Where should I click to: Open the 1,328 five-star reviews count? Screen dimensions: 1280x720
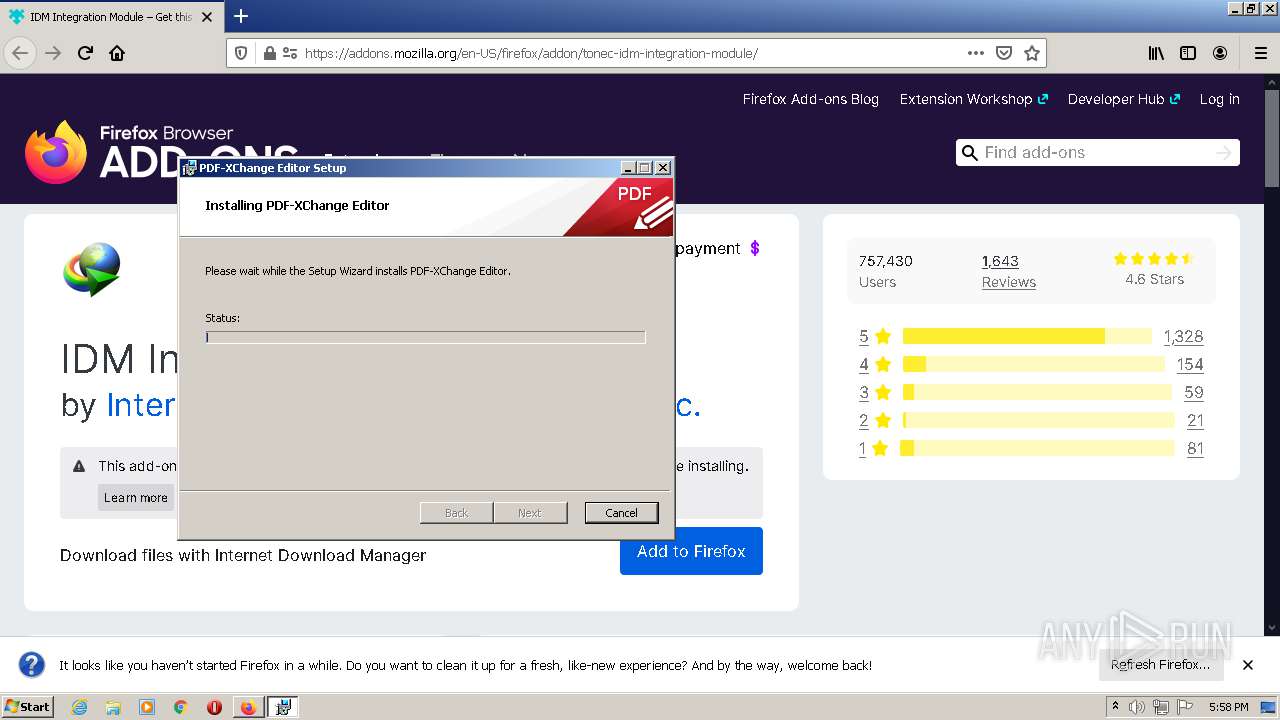click(1183, 336)
